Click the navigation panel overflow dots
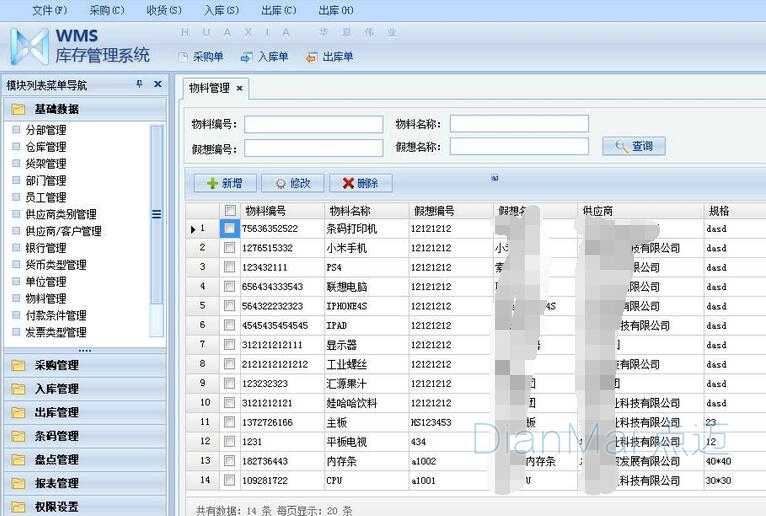This screenshot has width=766, height=516. tap(85, 350)
